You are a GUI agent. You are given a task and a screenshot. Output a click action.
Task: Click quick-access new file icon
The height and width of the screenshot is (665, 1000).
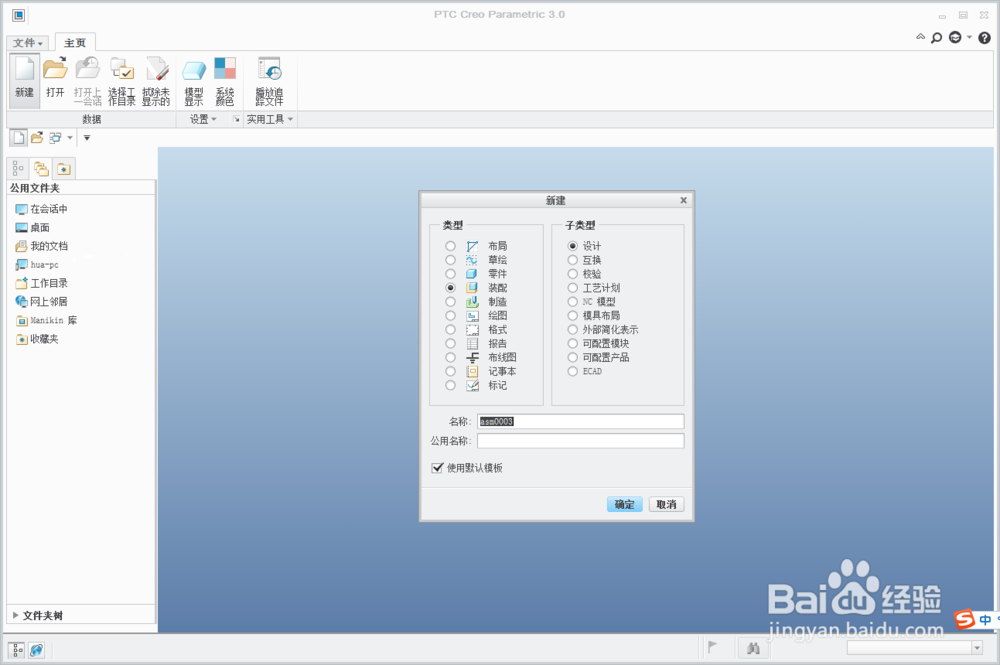coord(18,138)
